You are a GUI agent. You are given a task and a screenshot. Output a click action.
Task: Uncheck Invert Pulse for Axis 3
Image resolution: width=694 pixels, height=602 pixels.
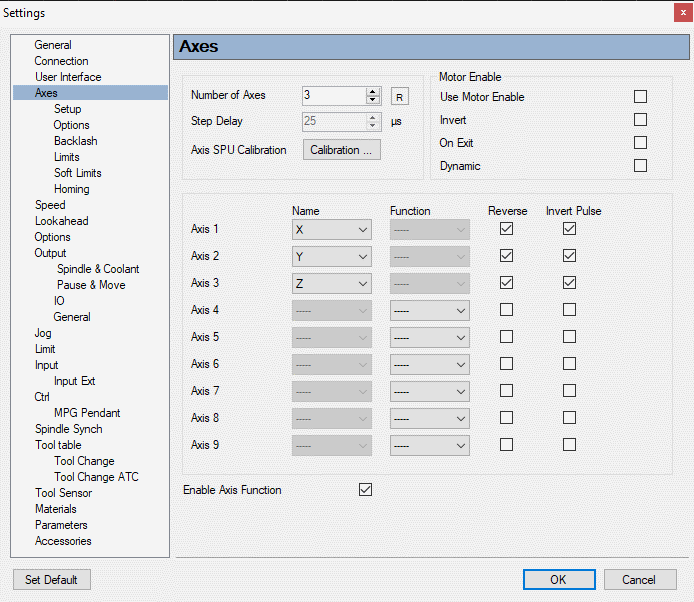pyautogui.click(x=569, y=283)
